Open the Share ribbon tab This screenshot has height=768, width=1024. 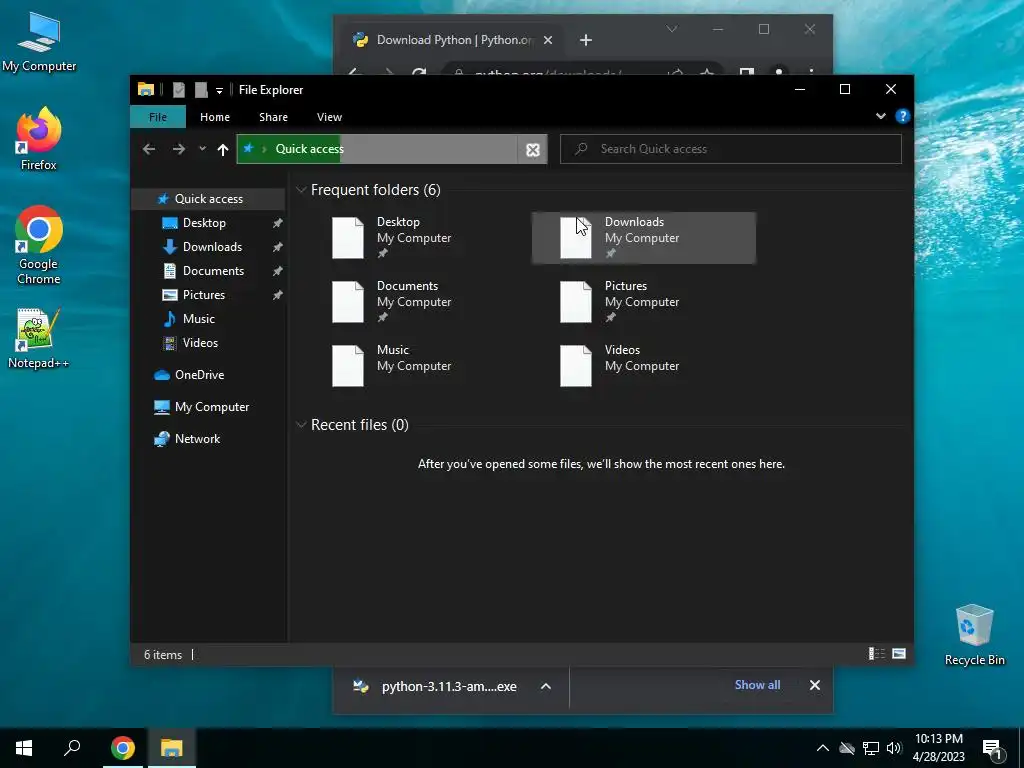(x=273, y=117)
